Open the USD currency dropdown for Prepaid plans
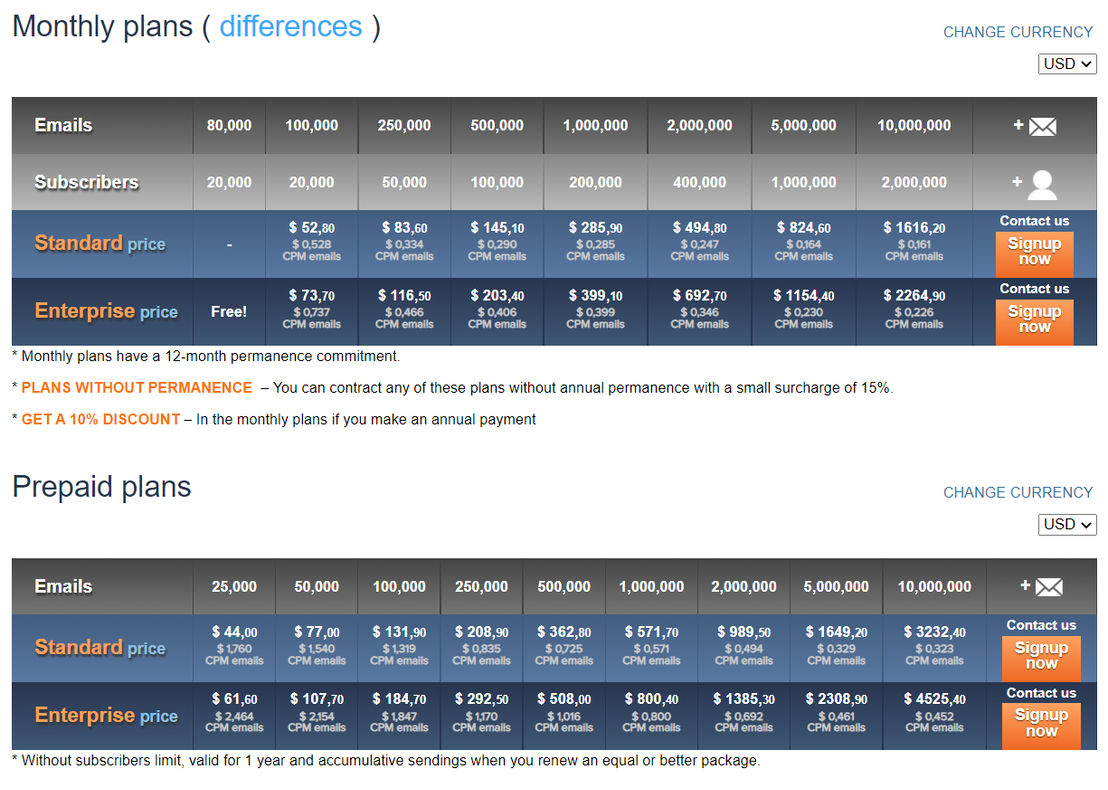Viewport: 1108px width, 790px height. click(1067, 524)
